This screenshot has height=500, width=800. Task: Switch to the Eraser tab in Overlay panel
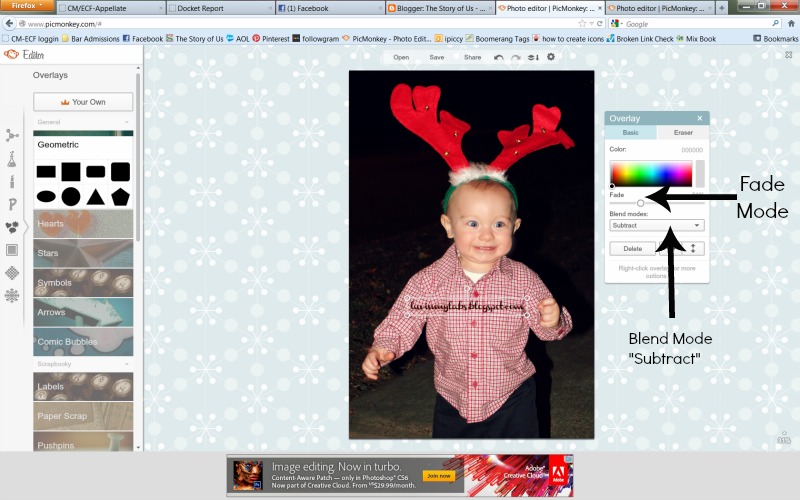683,133
